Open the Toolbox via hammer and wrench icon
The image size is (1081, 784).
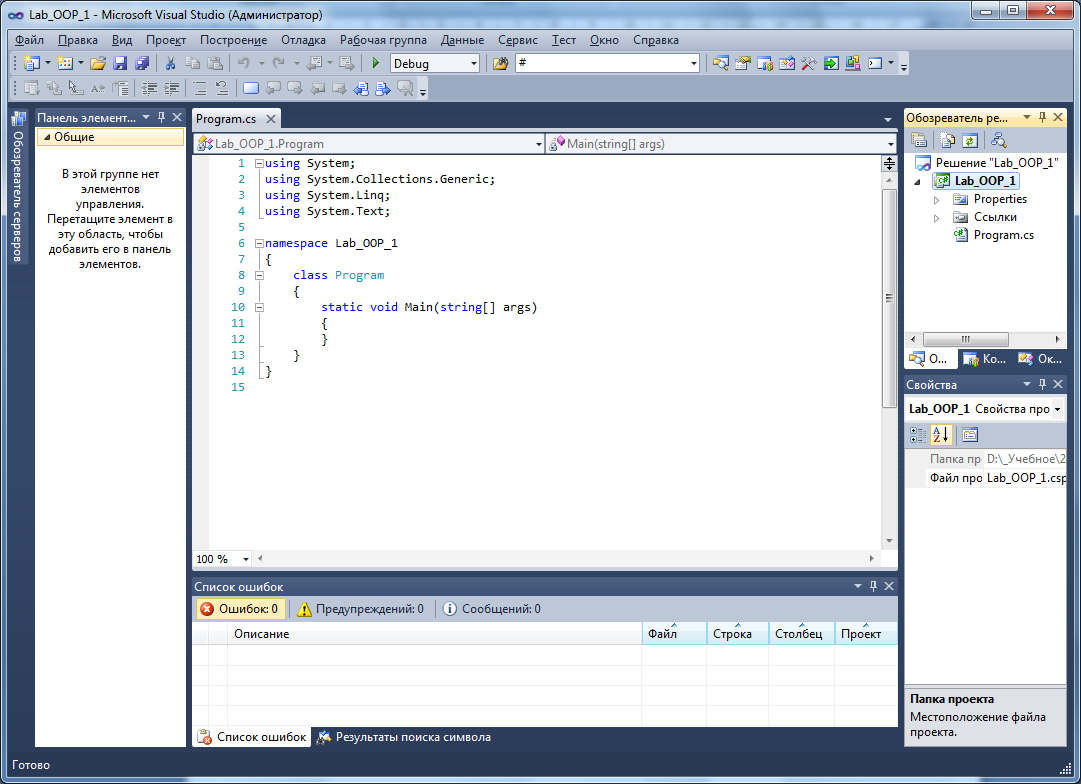point(809,63)
